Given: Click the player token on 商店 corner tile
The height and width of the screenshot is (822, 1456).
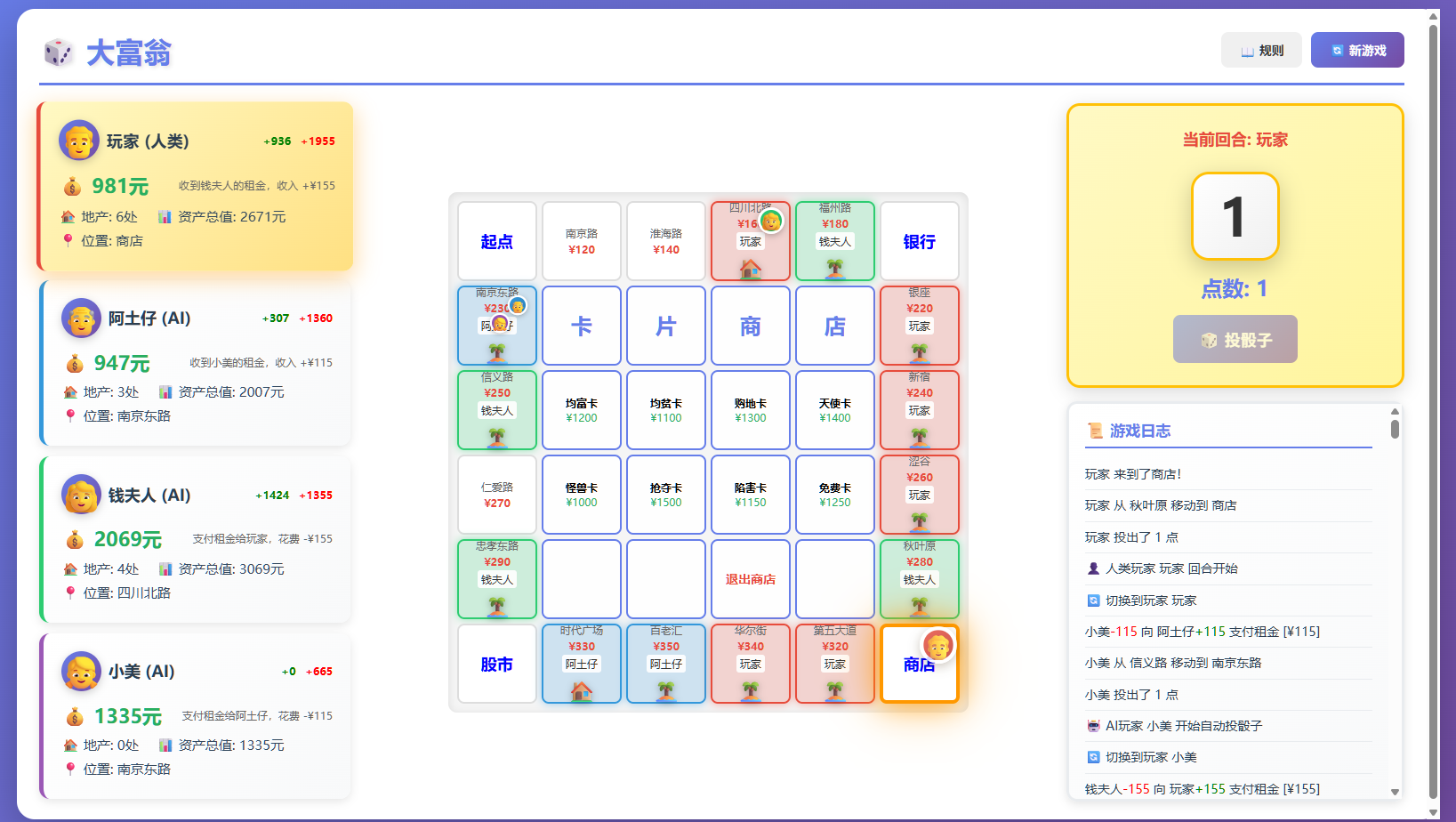Looking at the screenshot, I should tap(937, 645).
